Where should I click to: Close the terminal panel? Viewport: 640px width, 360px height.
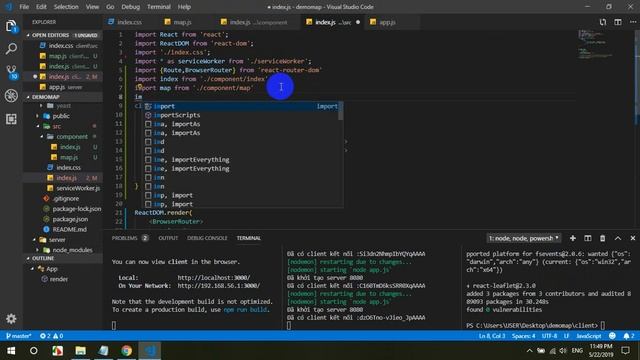coord(633,238)
